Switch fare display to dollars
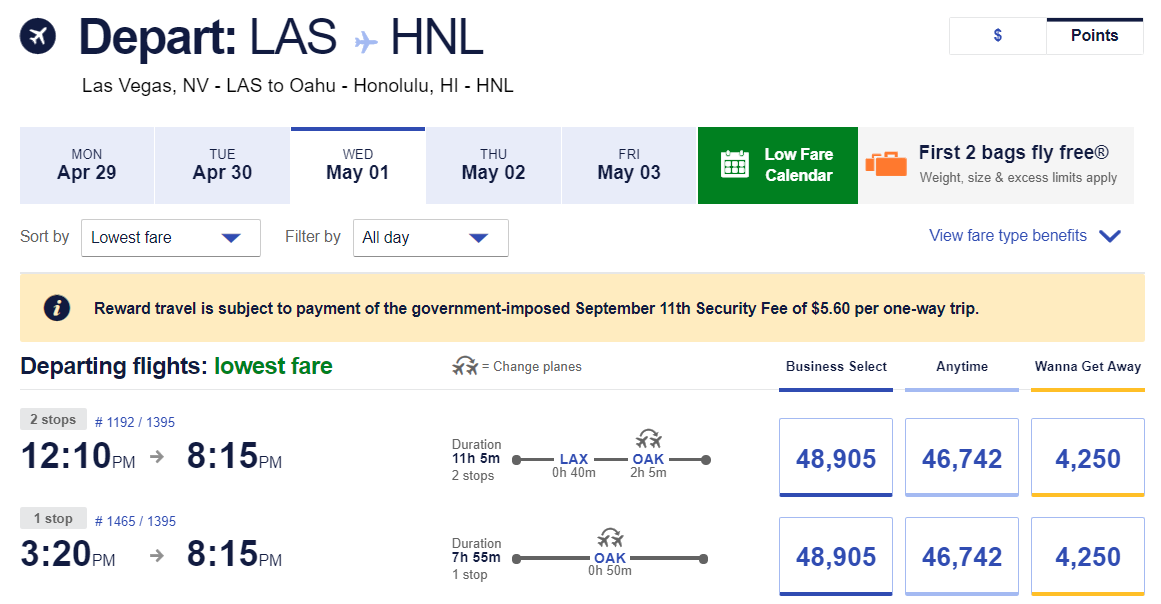1161x604 pixels. (x=997, y=36)
